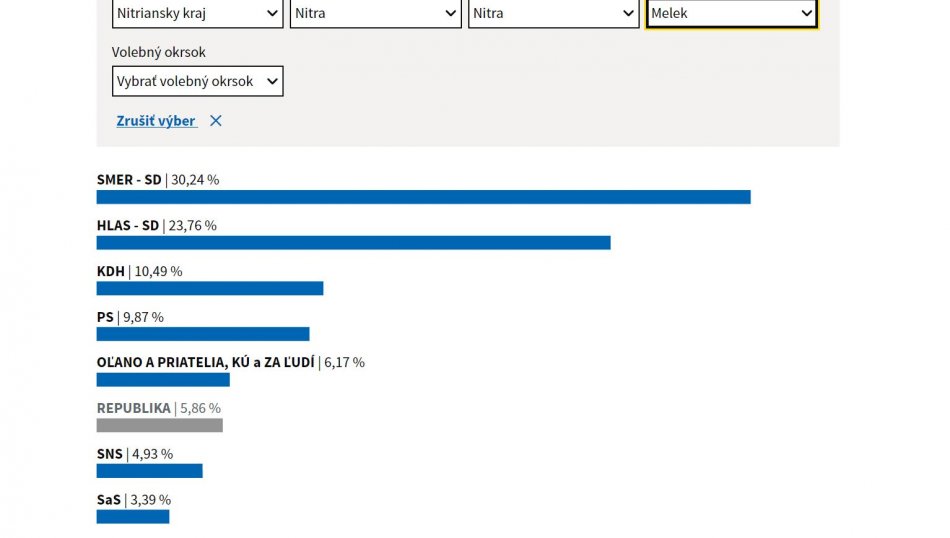
Task: Click the OĽANO A PRIATELIA, KÚ a ZA ĽUDÍ label
Action: tap(205, 362)
